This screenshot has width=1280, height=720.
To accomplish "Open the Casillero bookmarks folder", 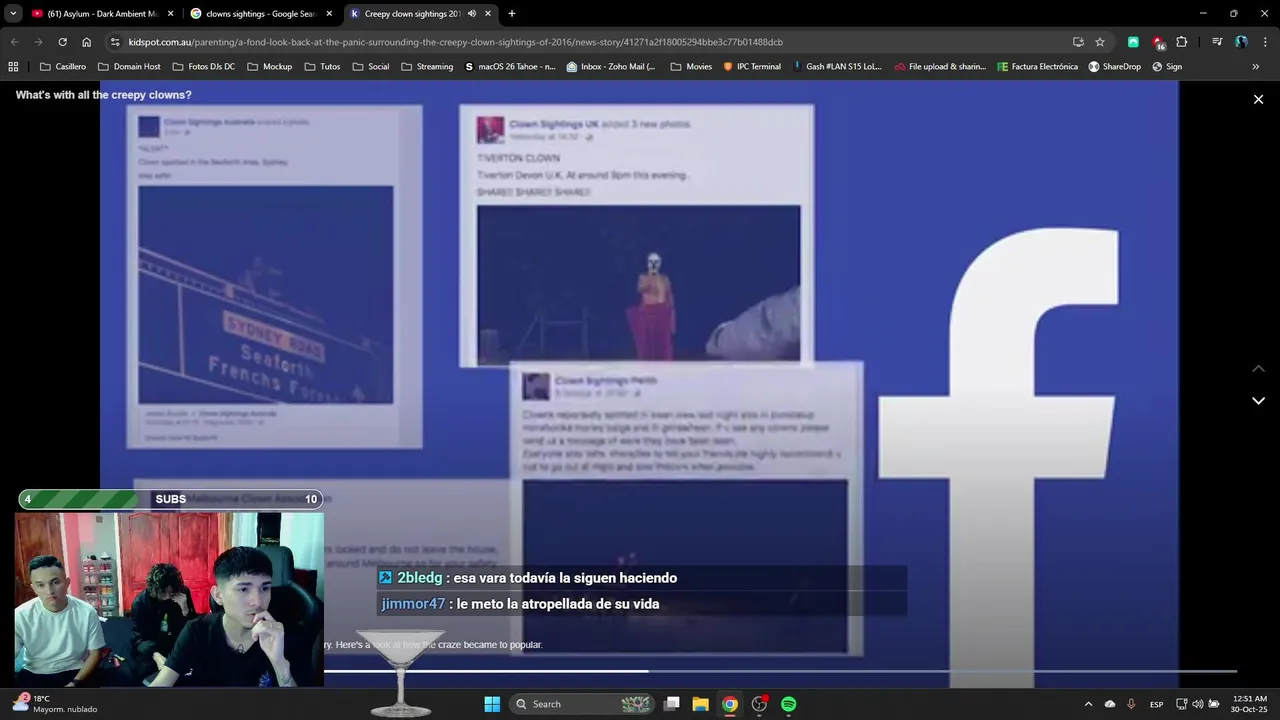I will point(62,67).
